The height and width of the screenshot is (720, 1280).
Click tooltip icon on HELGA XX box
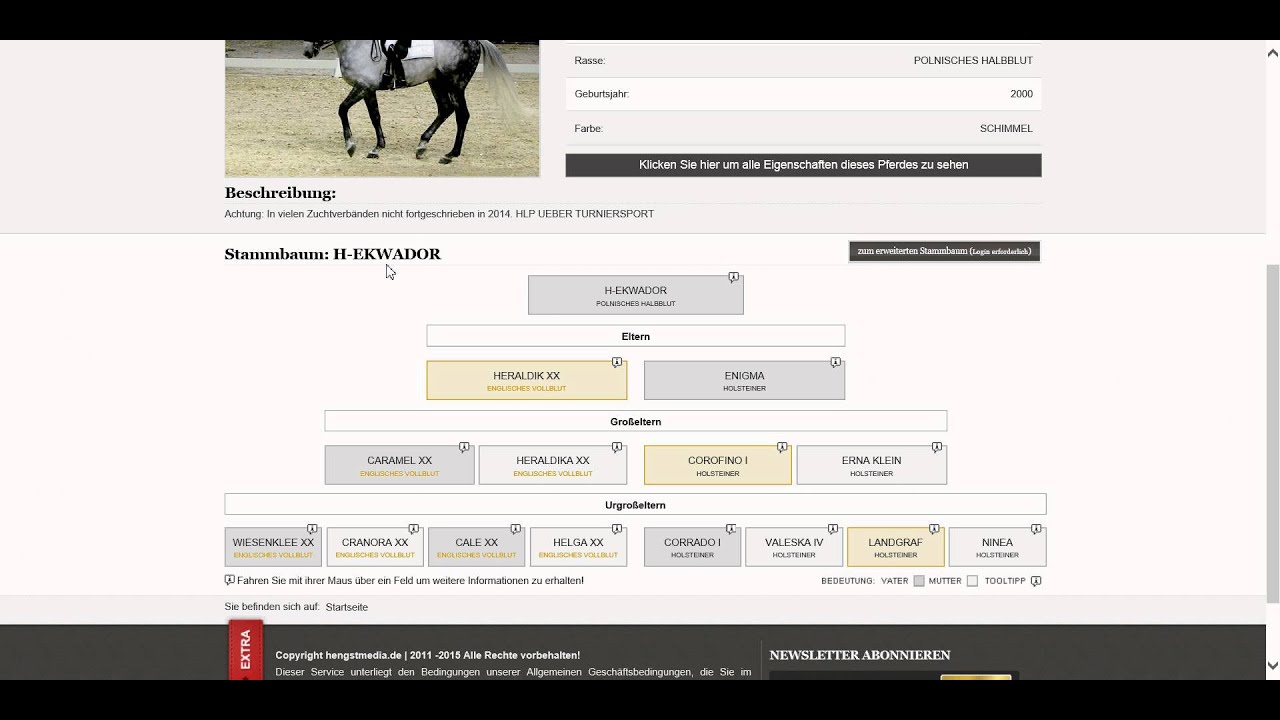pos(617,529)
